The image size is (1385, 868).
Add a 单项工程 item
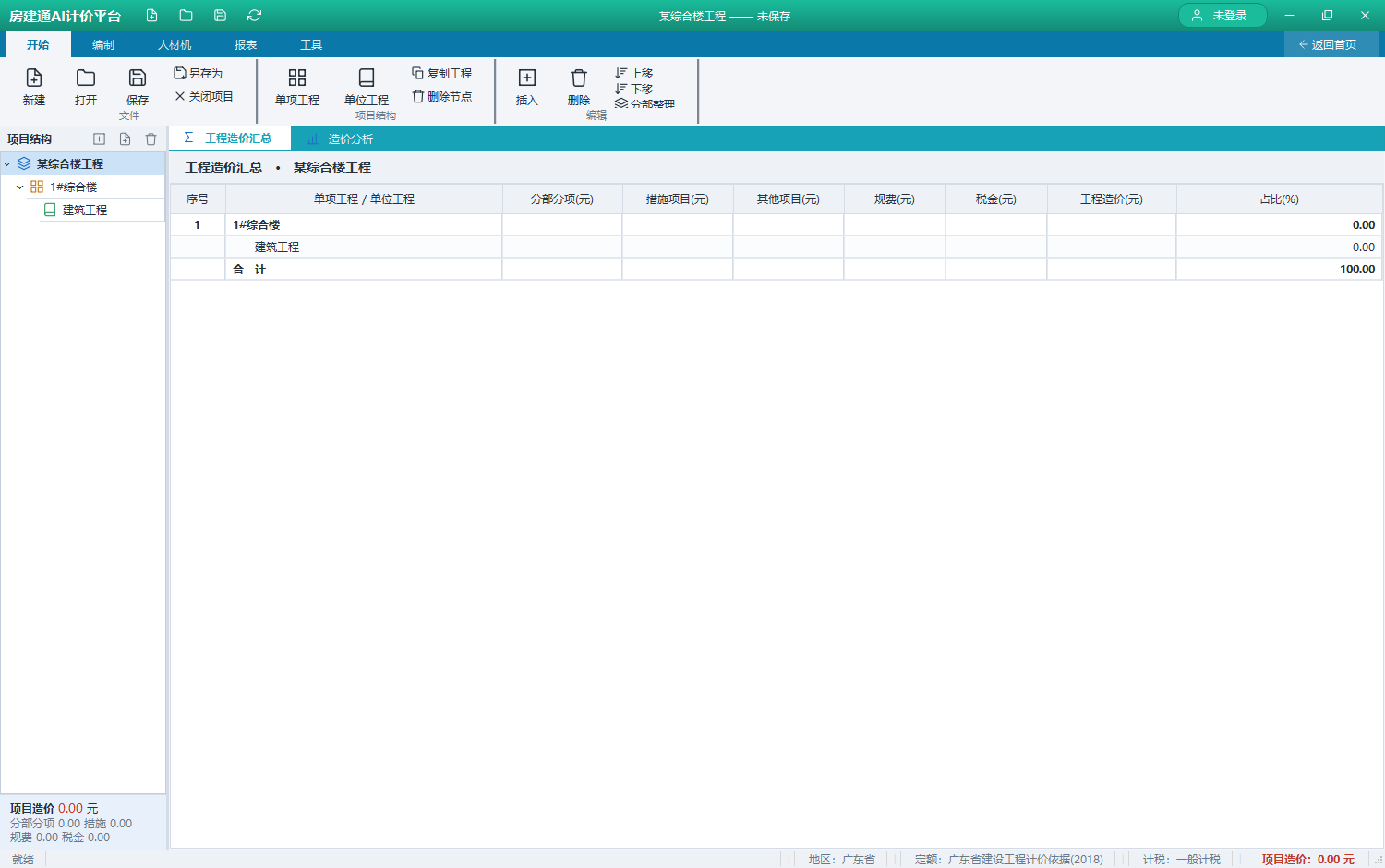click(297, 88)
